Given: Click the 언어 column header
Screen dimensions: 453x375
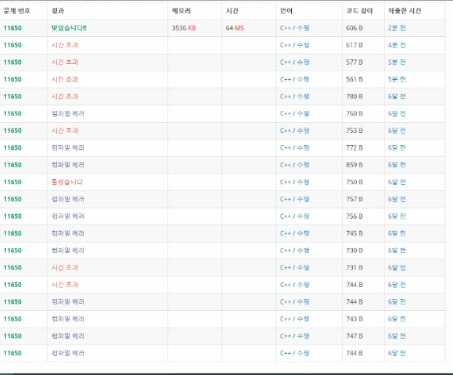Looking at the screenshot, I should coord(286,11).
